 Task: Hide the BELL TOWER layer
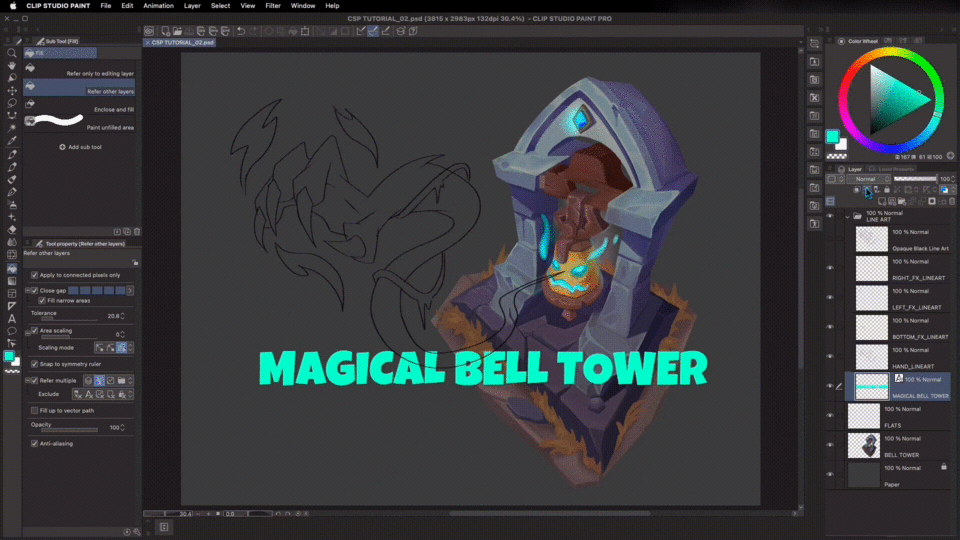tap(830, 444)
